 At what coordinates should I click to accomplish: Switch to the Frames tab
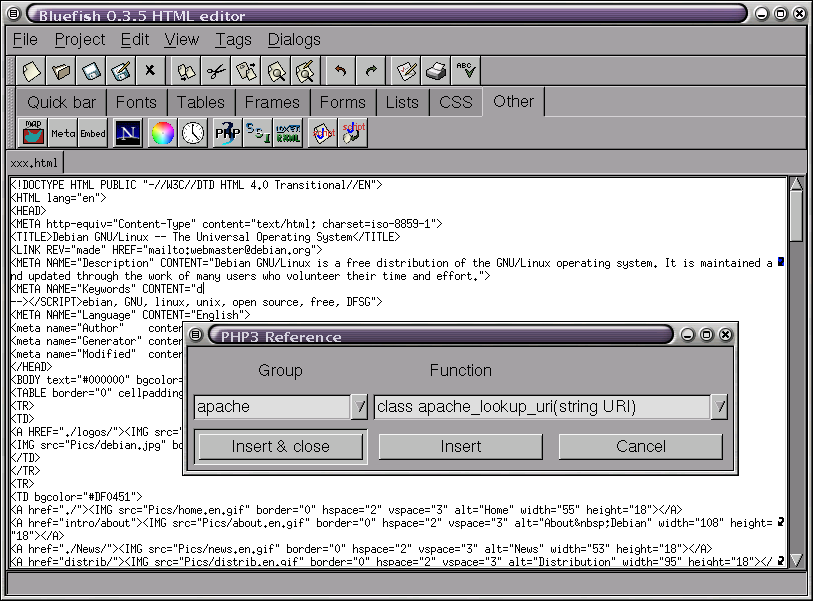(x=272, y=102)
